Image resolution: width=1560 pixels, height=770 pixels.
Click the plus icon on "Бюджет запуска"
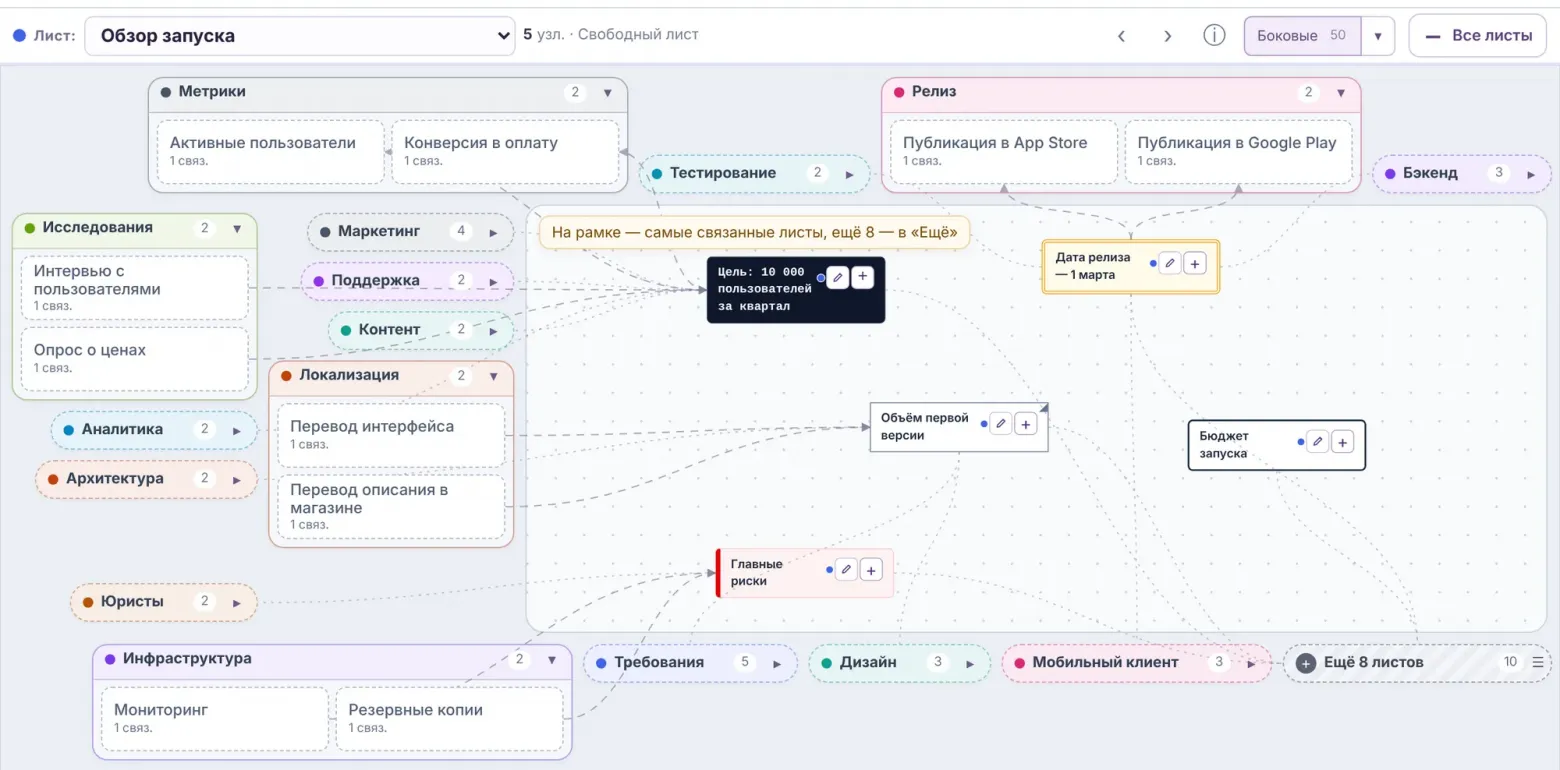point(1343,441)
